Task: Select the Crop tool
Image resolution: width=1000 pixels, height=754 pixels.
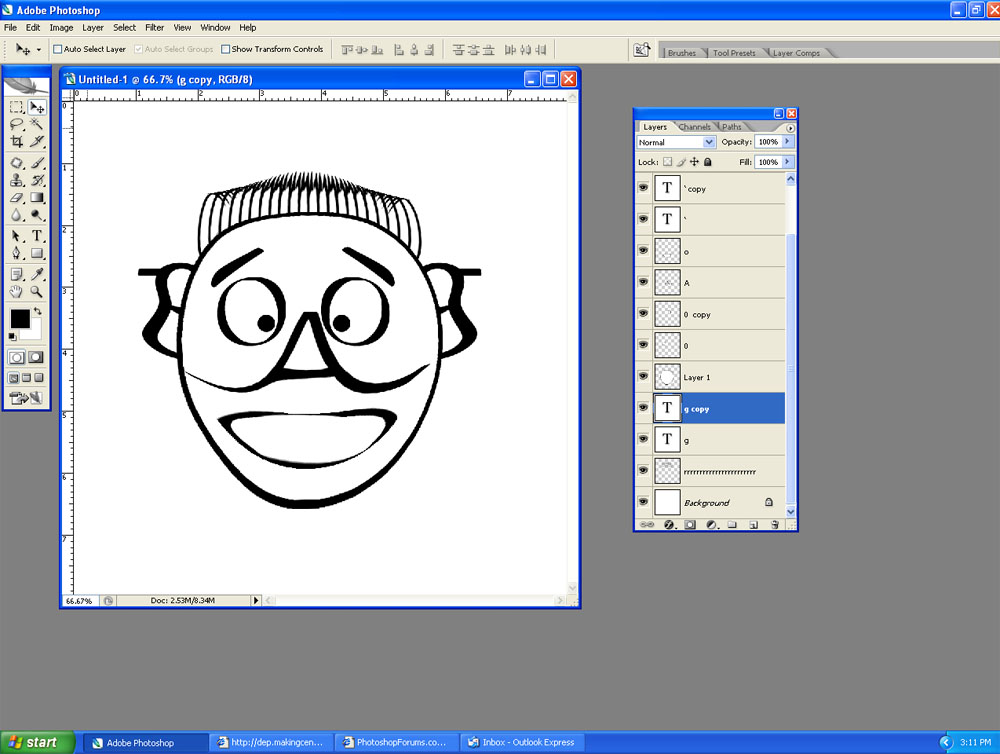Action: pos(17,142)
